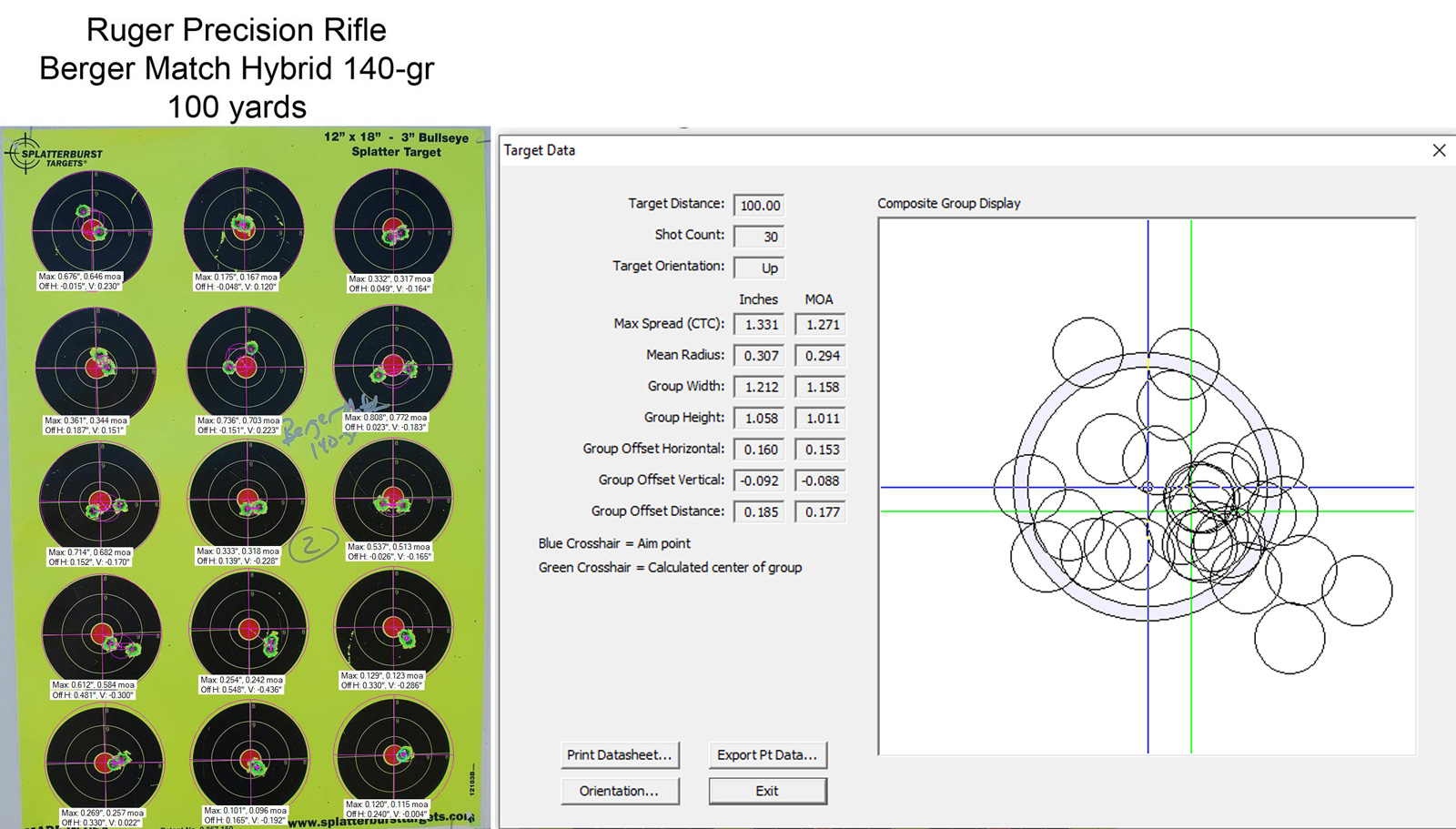The image size is (1456, 829).
Task: Click the Exit button
Action: pos(767,791)
